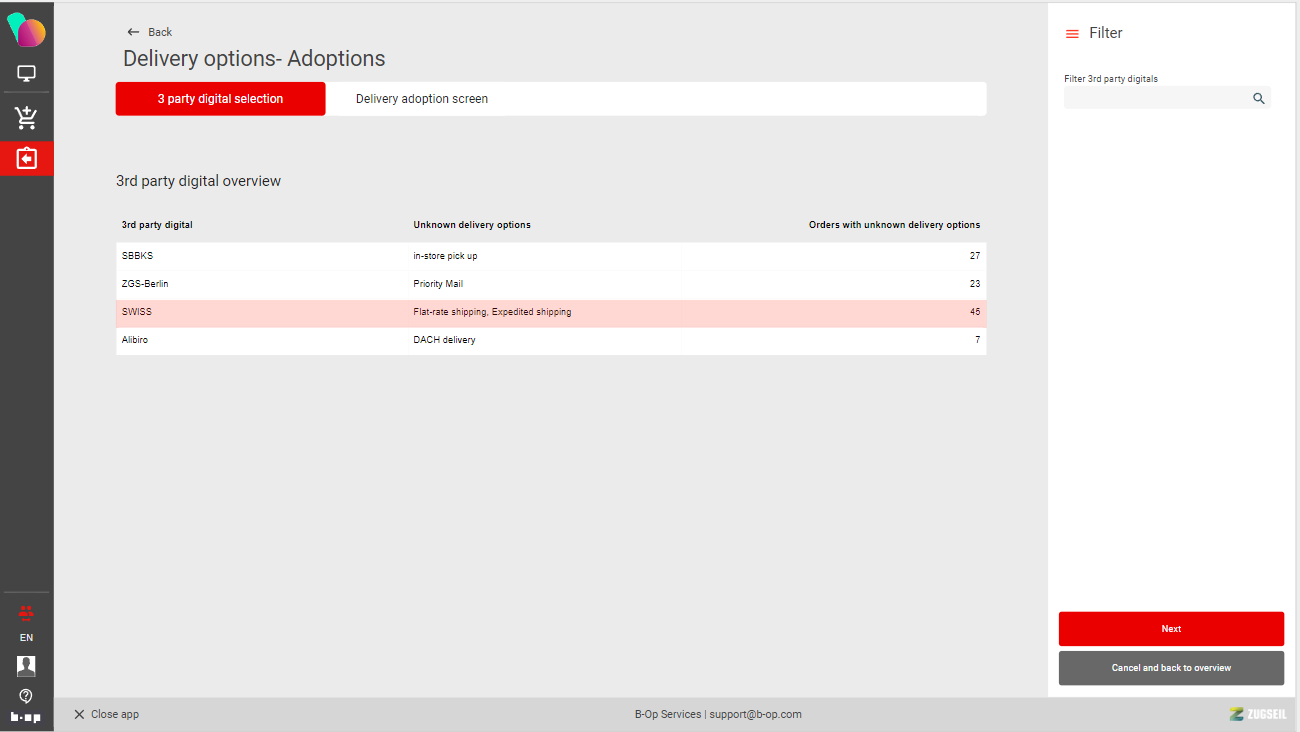1300x732 pixels.
Task: Click the Filter 3rd party digitals field
Action: [x=1155, y=98]
